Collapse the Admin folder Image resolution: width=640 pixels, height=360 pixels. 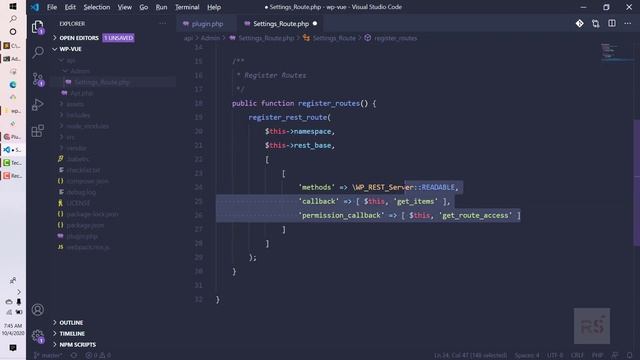point(79,71)
